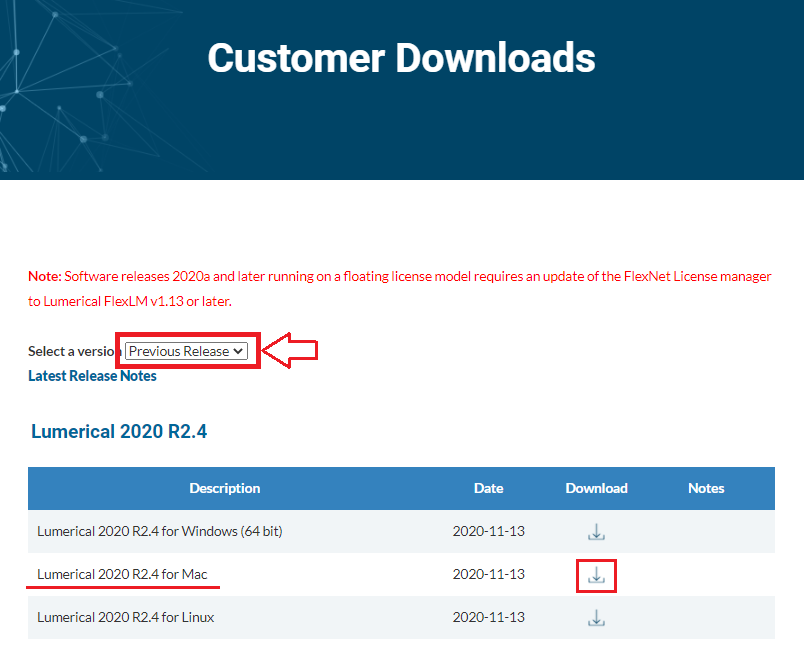
Task: Select the Lumerical 2020 R2.4 for Mac text
Action: click(122, 574)
